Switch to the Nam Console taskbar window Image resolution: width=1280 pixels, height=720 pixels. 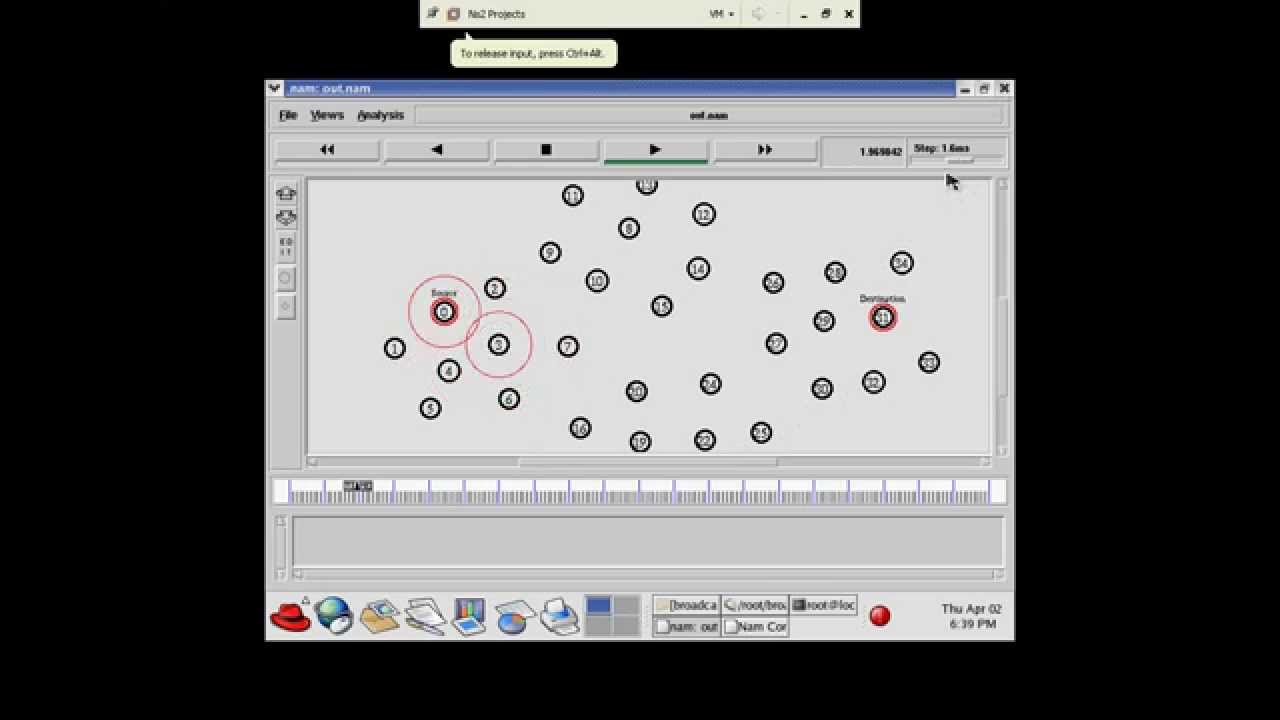click(x=756, y=627)
